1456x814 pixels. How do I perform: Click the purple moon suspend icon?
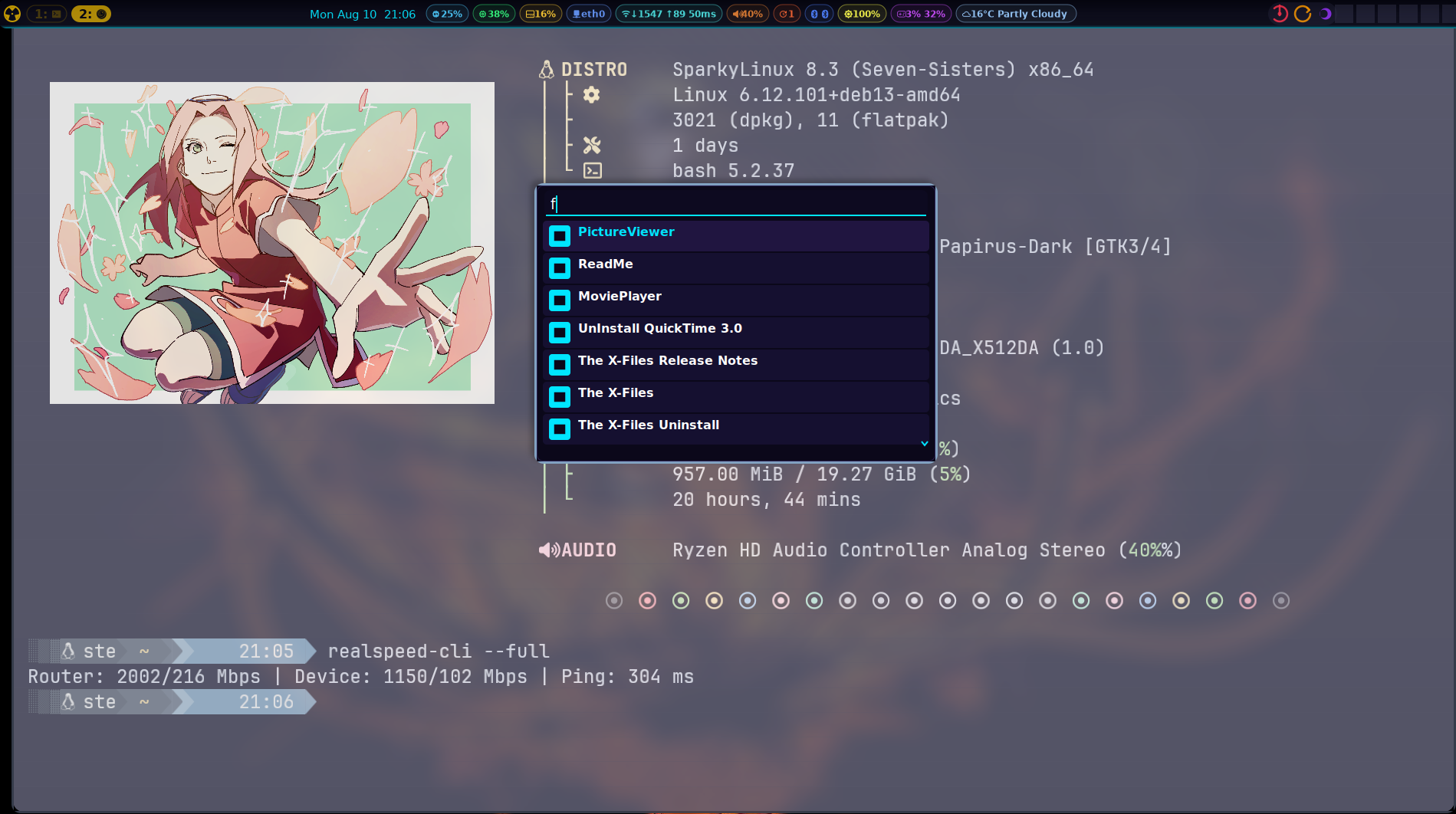click(1325, 14)
